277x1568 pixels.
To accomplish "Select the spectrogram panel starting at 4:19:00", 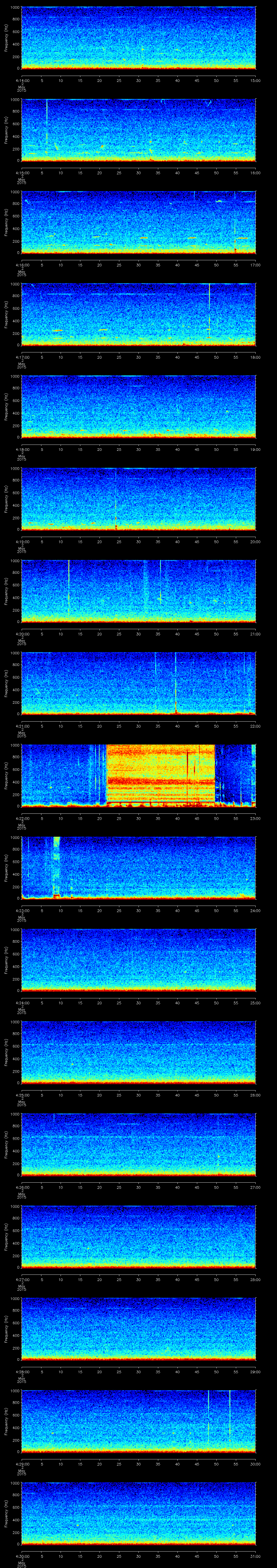I will (138, 499).
